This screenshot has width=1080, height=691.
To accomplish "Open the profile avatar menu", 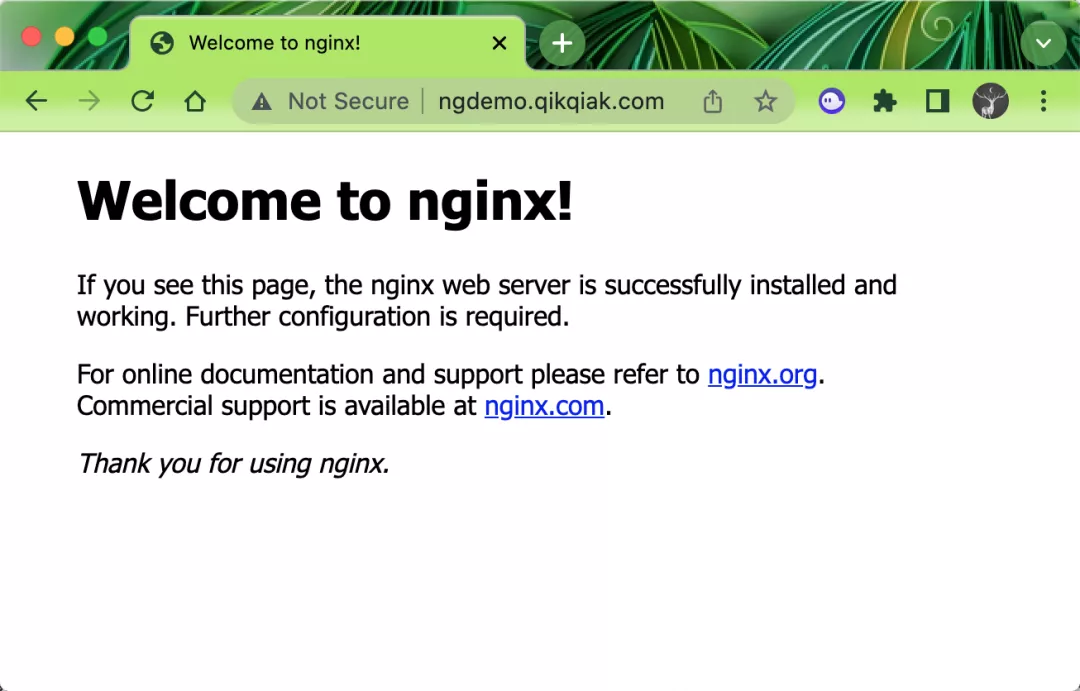I will 990,101.
